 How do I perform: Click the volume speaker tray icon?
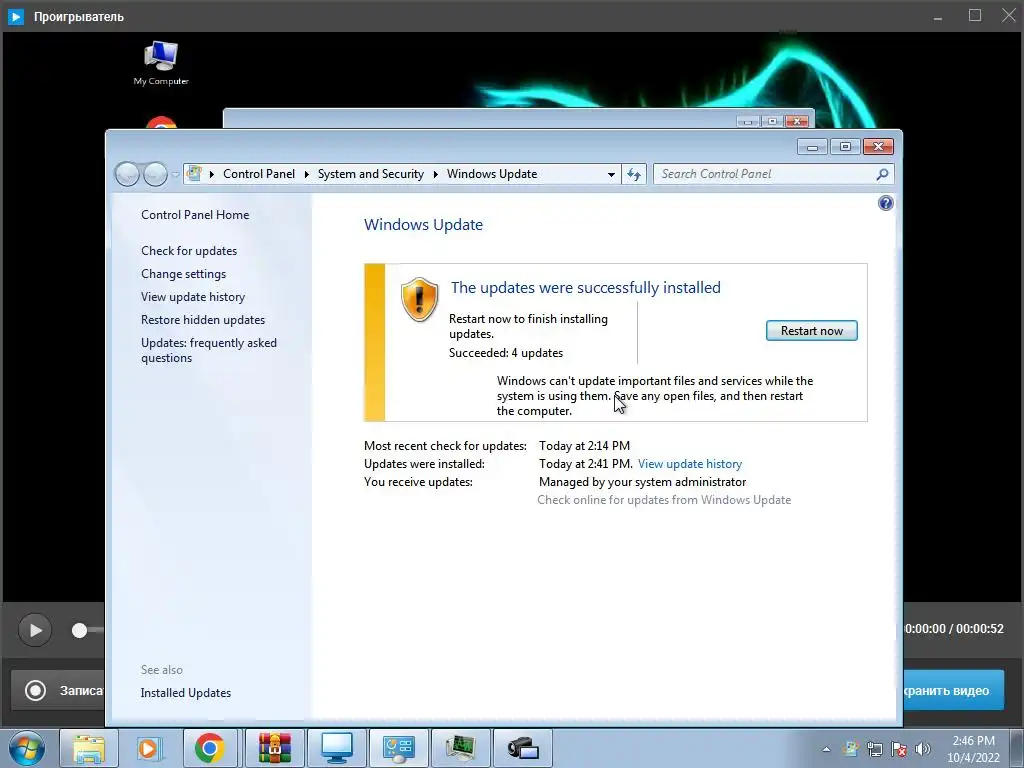[x=923, y=749]
